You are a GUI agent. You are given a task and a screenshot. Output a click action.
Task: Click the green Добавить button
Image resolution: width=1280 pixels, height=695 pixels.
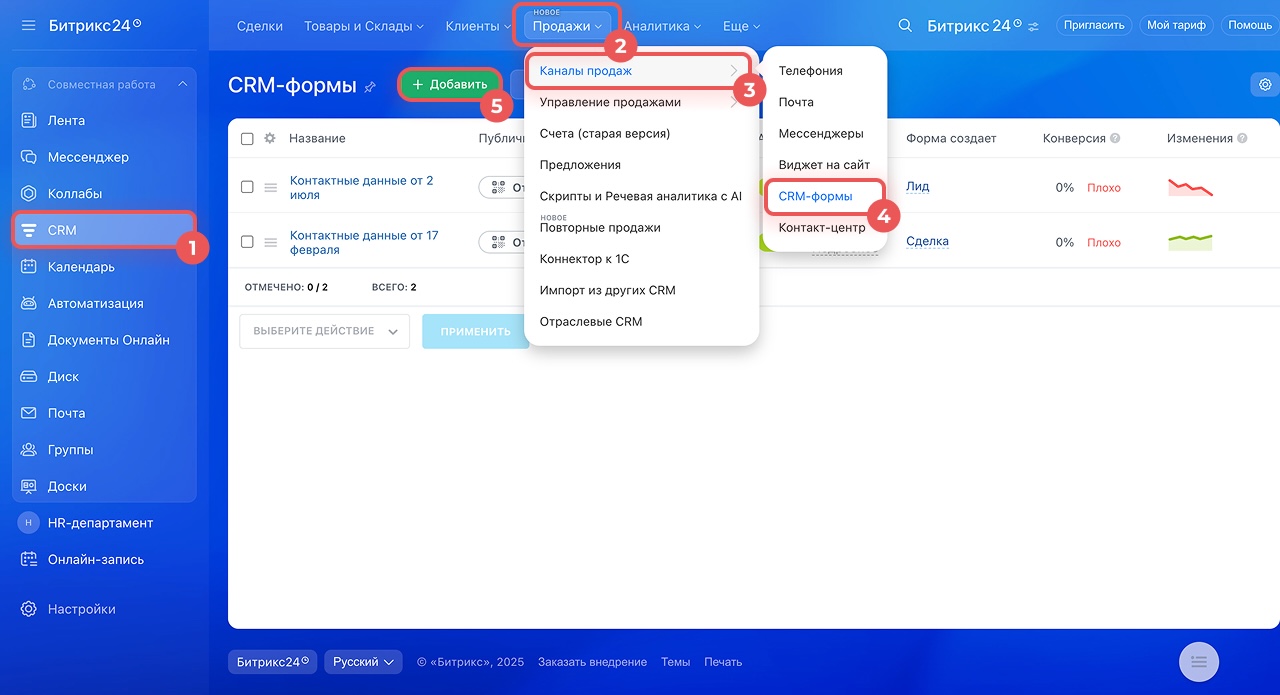tap(450, 85)
